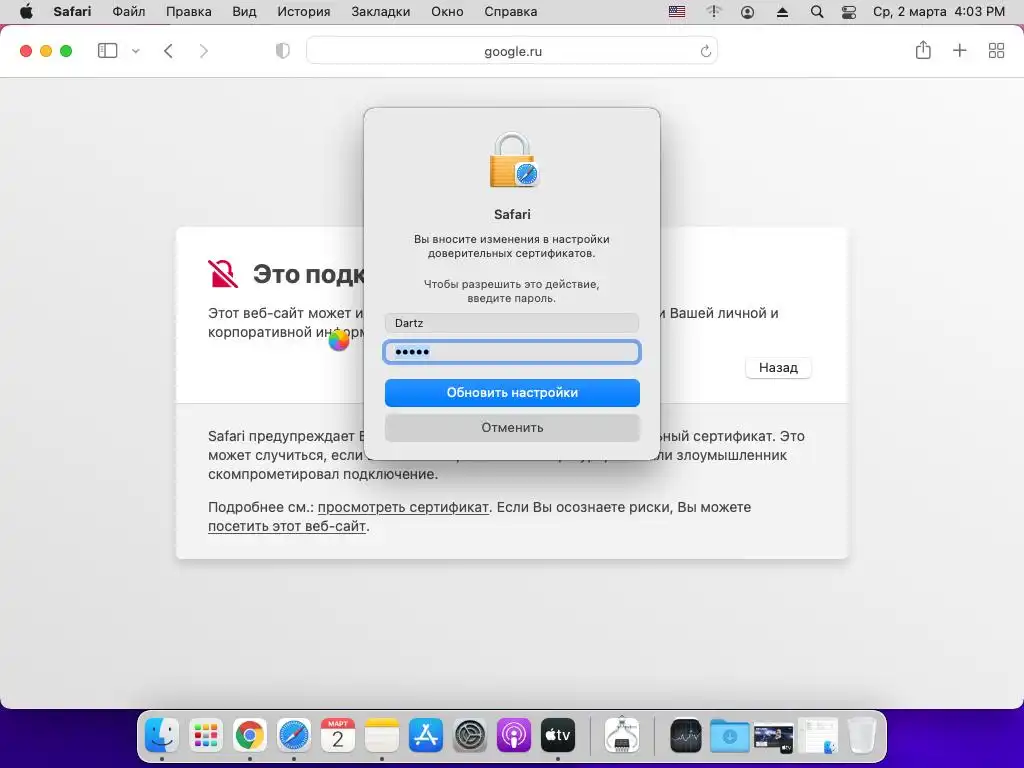Open Launchpad in the Dock
The image size is (1024, 768).
(206, 735)
